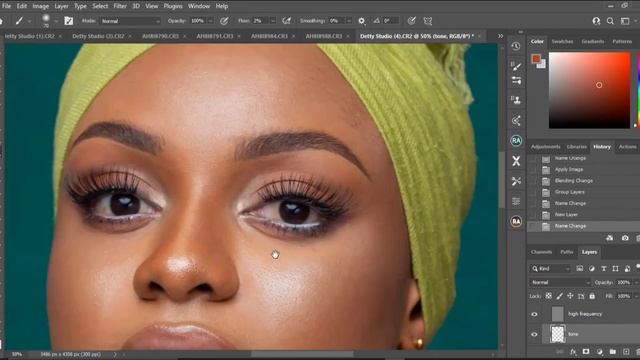Viewport: 640px width, 360px height.
Task: Click the foreground color swatch
Action: click(536, 59)
